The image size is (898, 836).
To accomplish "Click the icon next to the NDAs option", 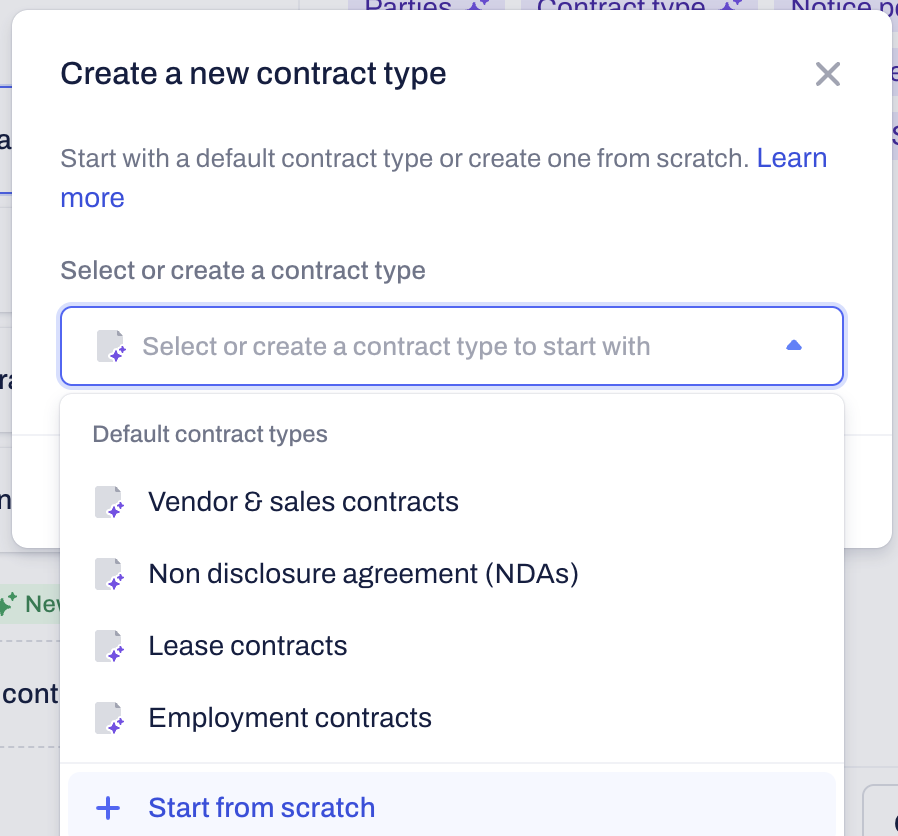I will click(x=109, y=574).
